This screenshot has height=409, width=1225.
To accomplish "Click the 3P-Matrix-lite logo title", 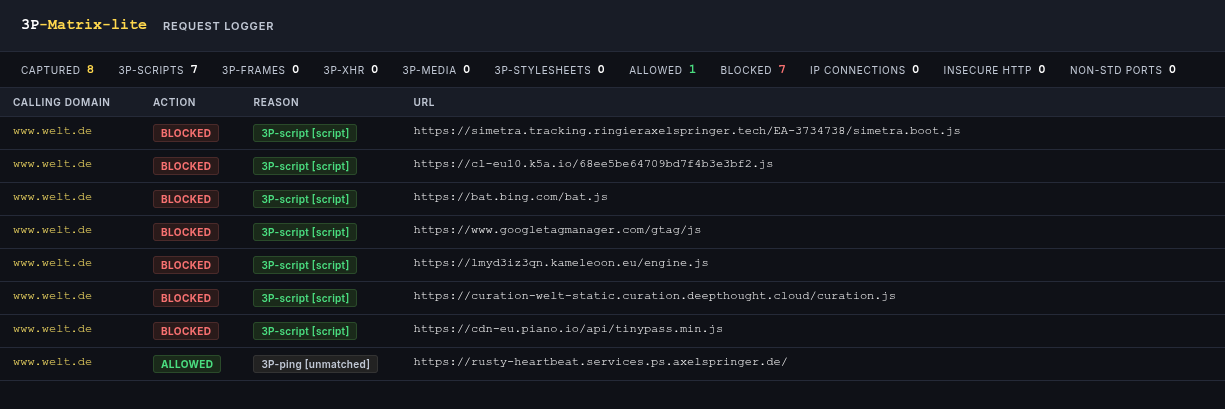I will 84,25.
